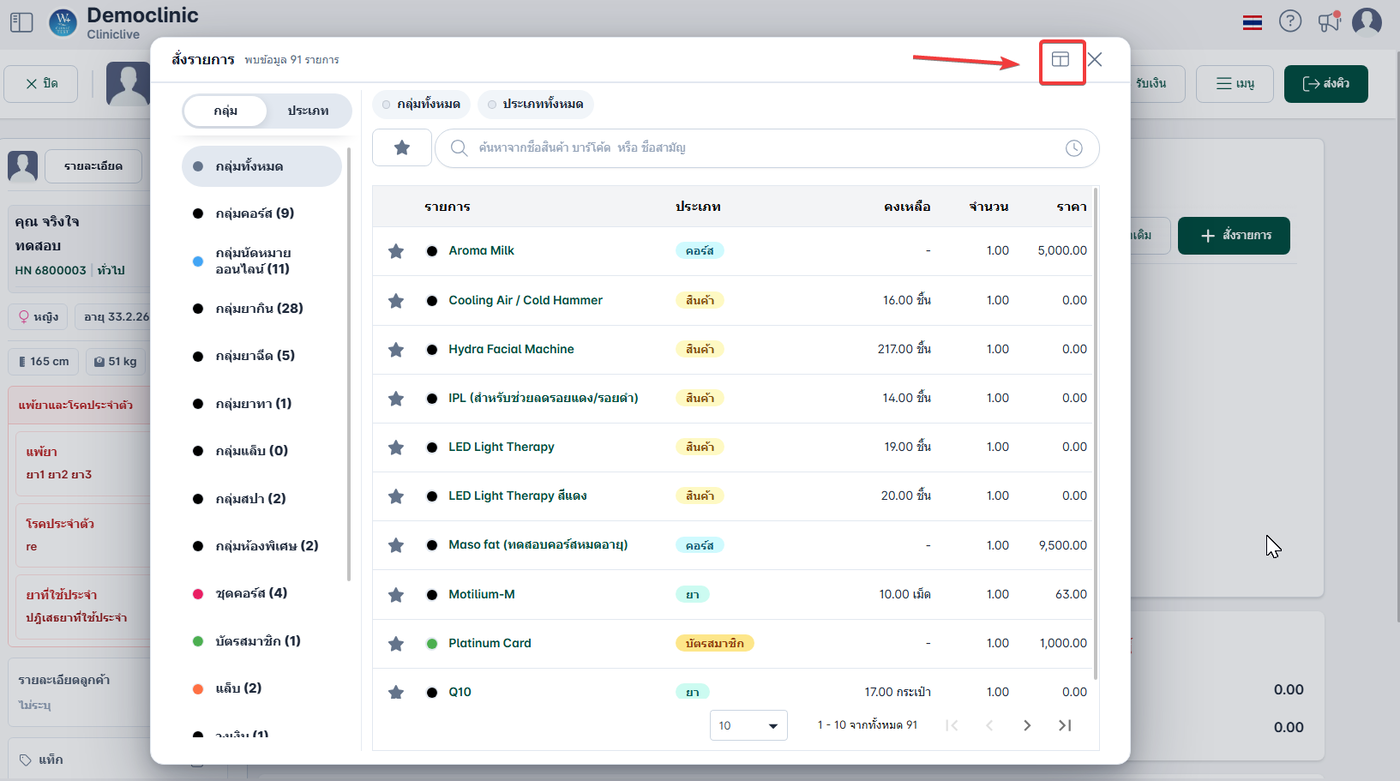Image resolution: width=1400 pixels, height=781 pixels.
Task: Click in the product search field
Action: 766,148
